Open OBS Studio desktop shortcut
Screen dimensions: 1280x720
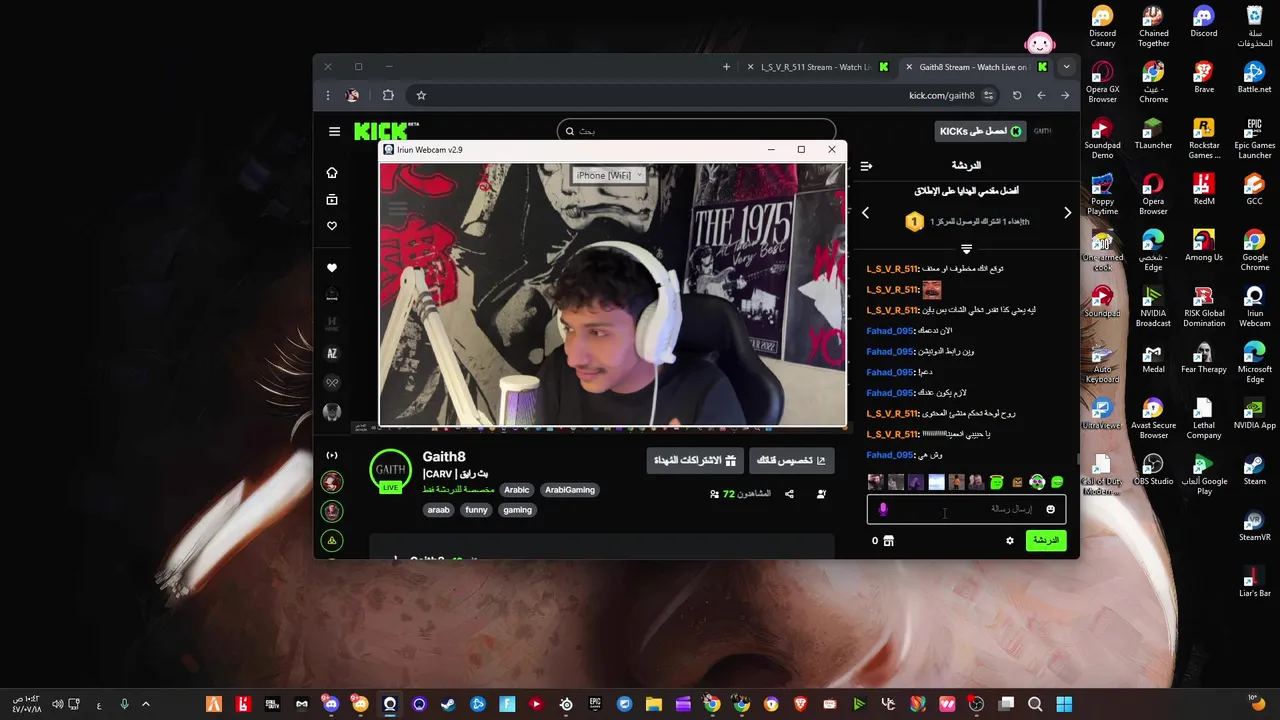click(1153, 470)
